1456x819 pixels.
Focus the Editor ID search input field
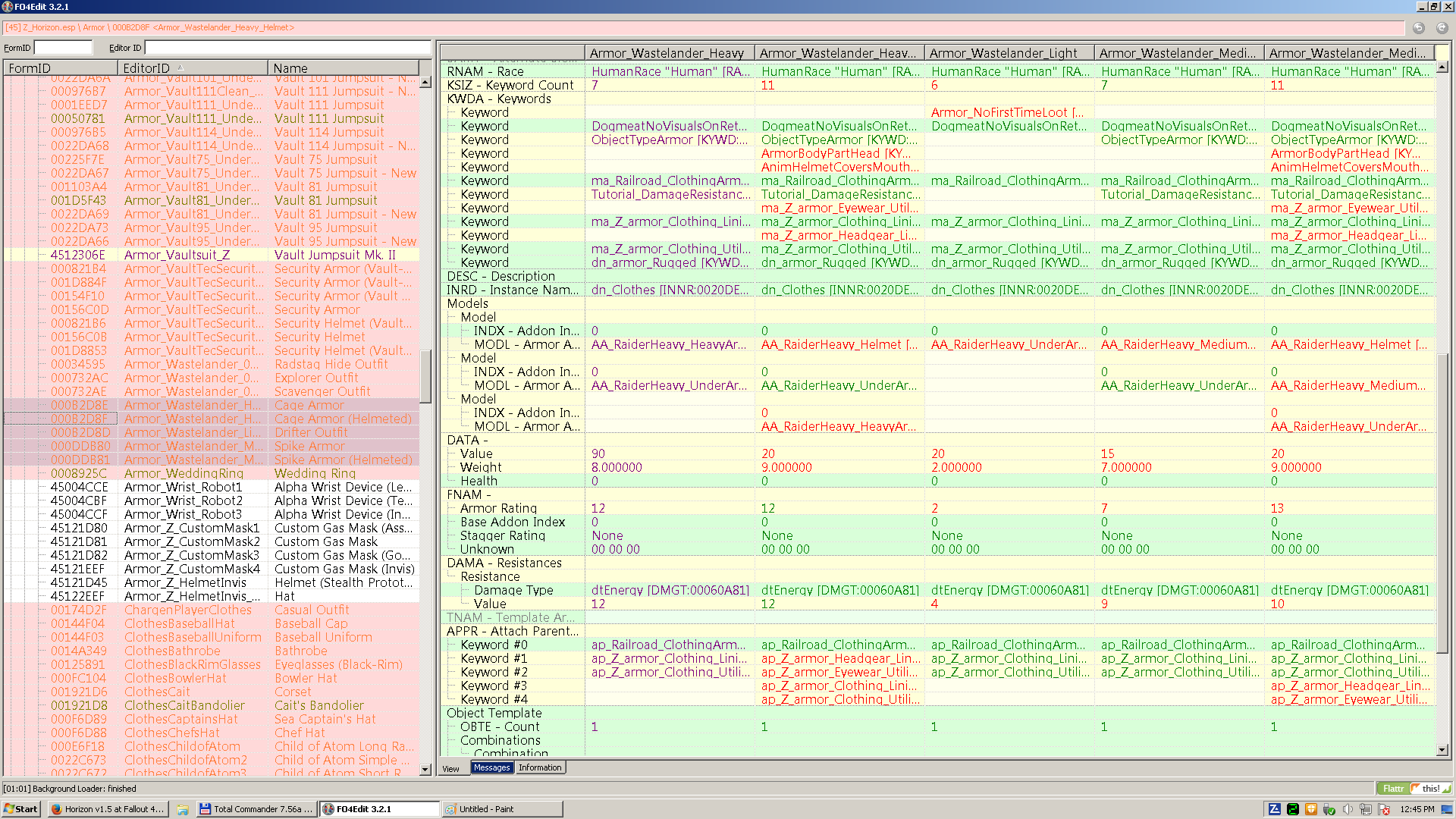pos(288,48)
